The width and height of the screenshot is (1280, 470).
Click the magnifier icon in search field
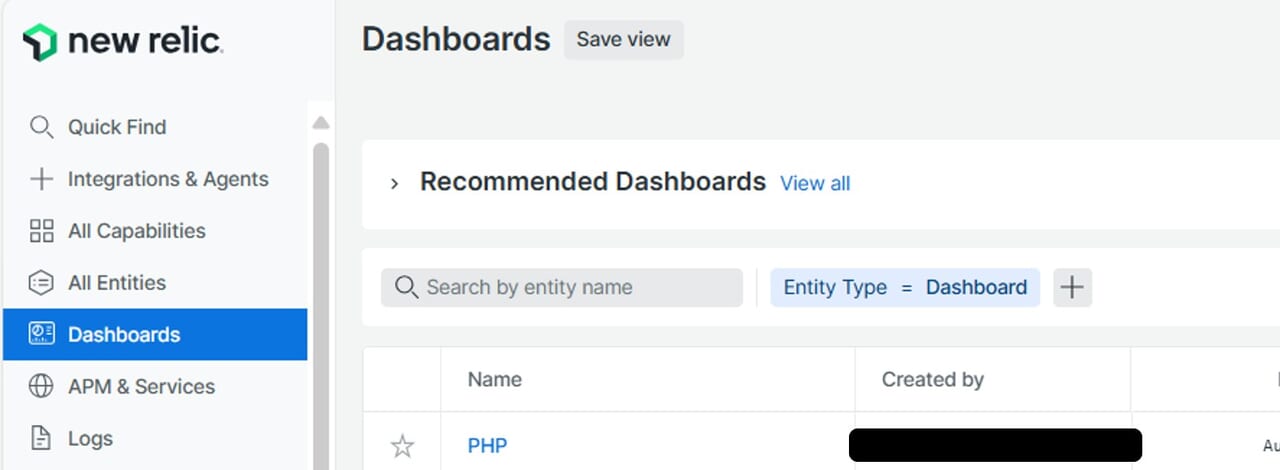(x=405, y=287)
